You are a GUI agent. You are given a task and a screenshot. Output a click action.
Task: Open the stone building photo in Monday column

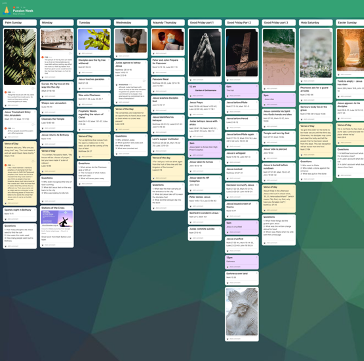(57, 39)
